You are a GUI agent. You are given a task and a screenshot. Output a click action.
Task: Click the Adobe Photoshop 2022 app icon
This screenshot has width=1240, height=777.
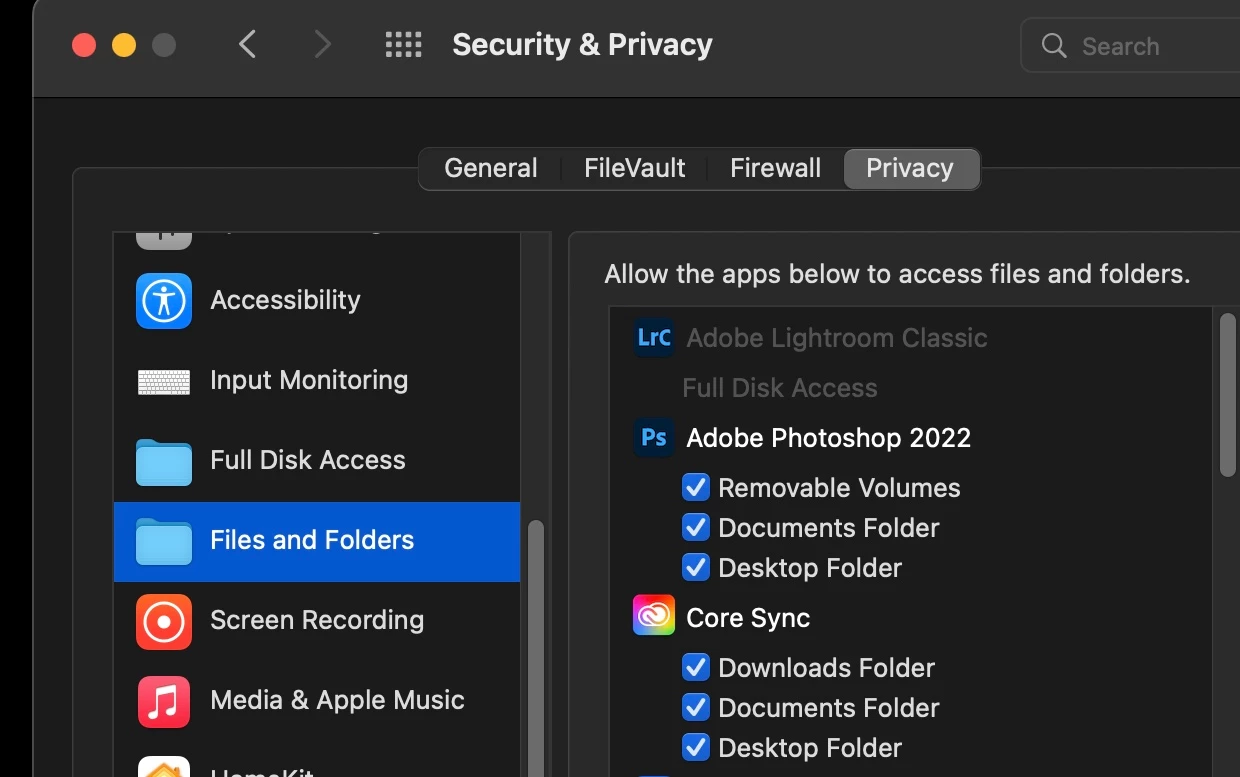(654, 438)
